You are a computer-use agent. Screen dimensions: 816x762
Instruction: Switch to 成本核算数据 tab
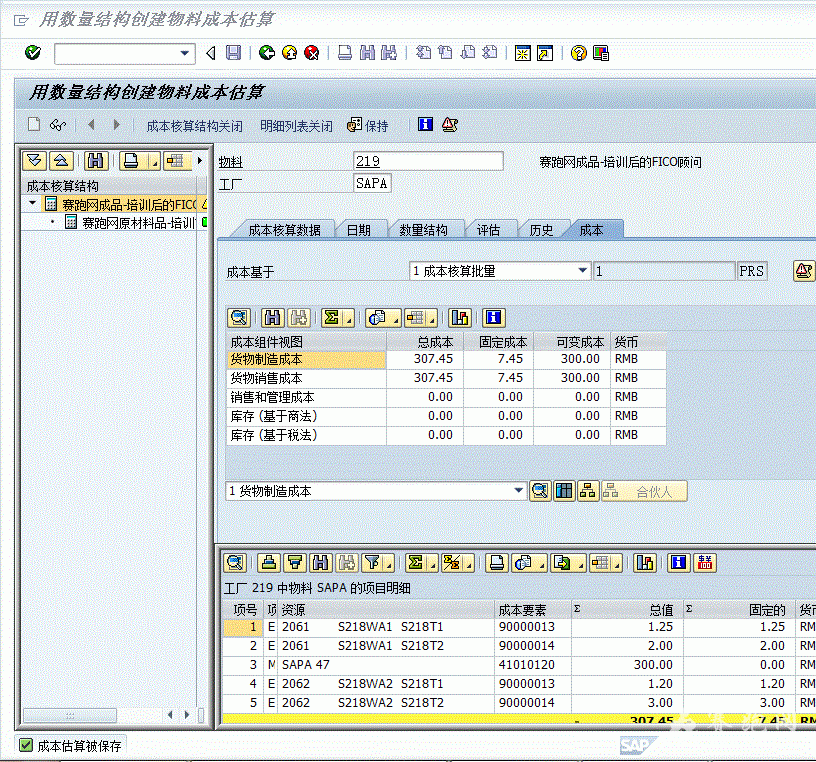(x=284, y=230)
